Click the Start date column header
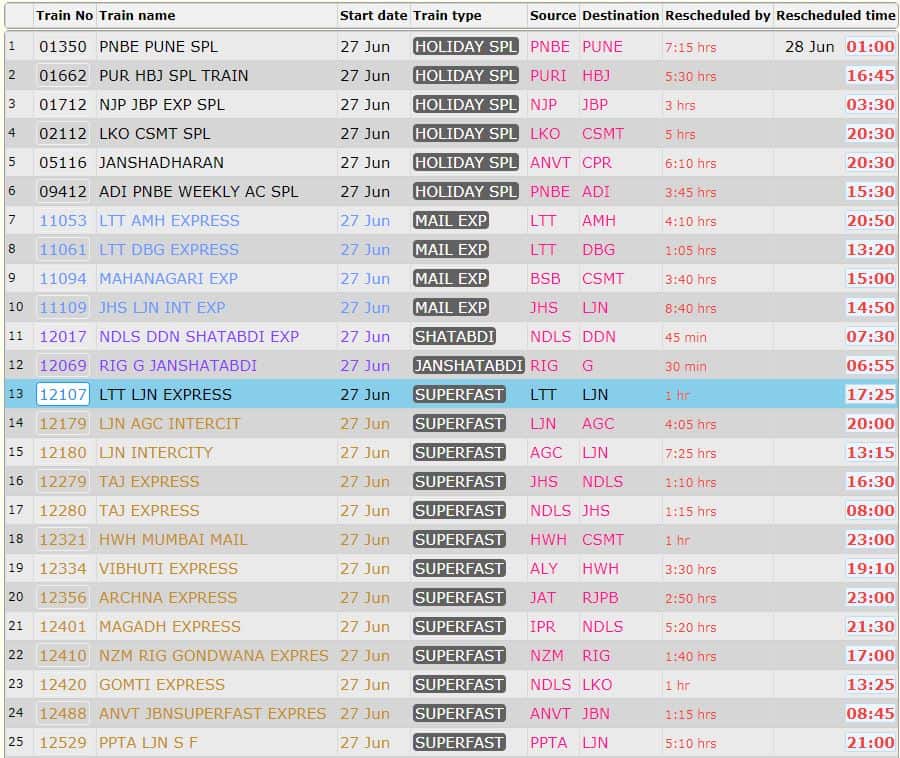The width and height of the screenshot is (900, 758). coord(373,15)
